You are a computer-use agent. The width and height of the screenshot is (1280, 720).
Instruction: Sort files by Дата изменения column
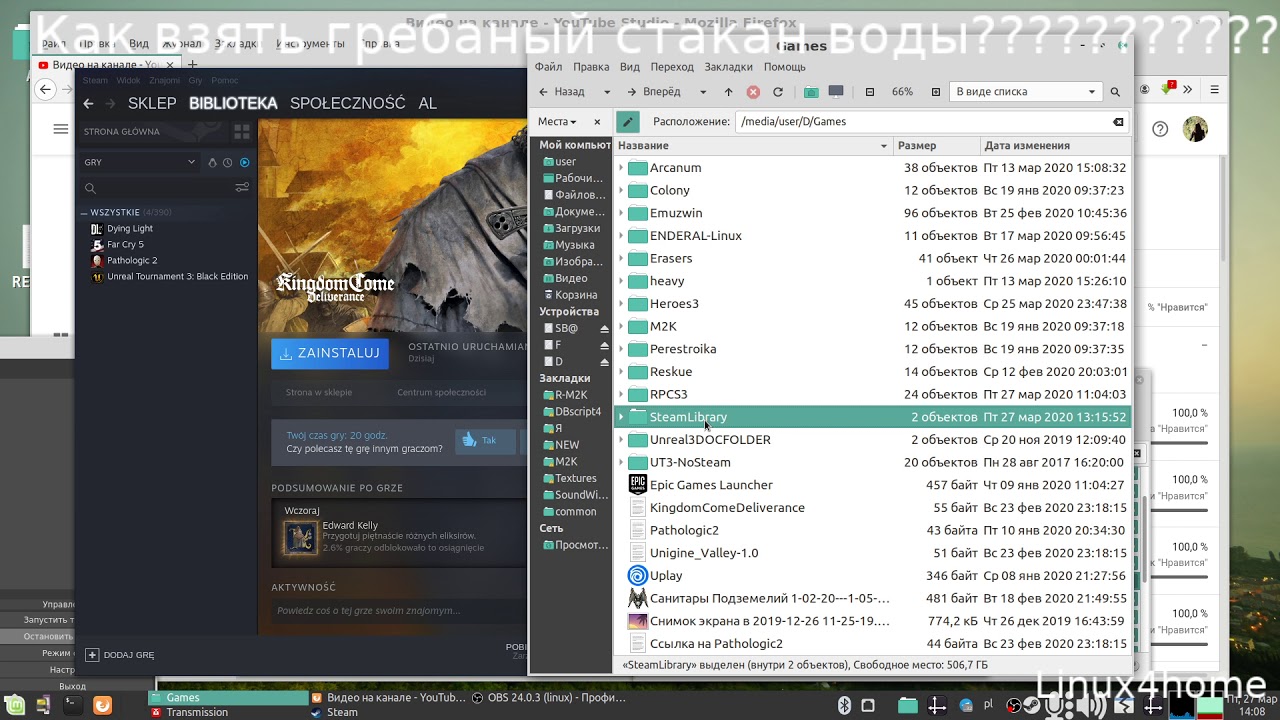[x=1055, y=146]
